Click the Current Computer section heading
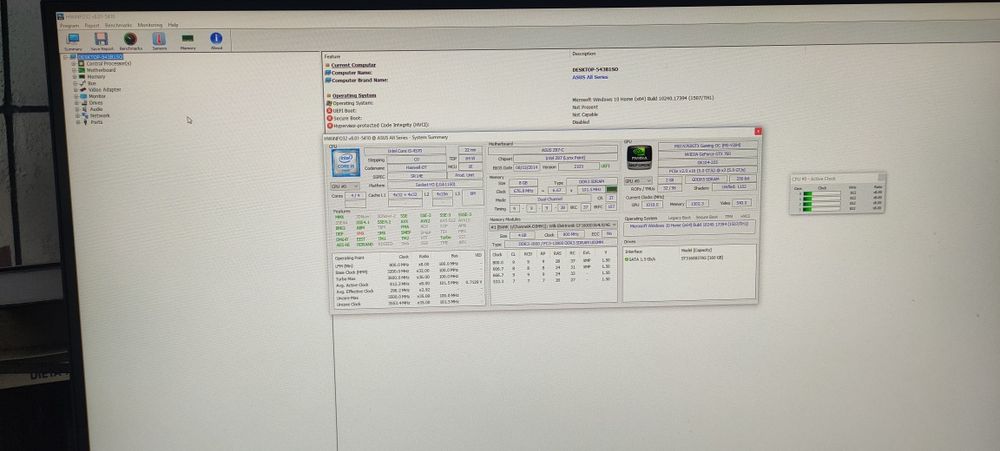Viewport: 1000px width, 451px height. (x=353, y=65)
